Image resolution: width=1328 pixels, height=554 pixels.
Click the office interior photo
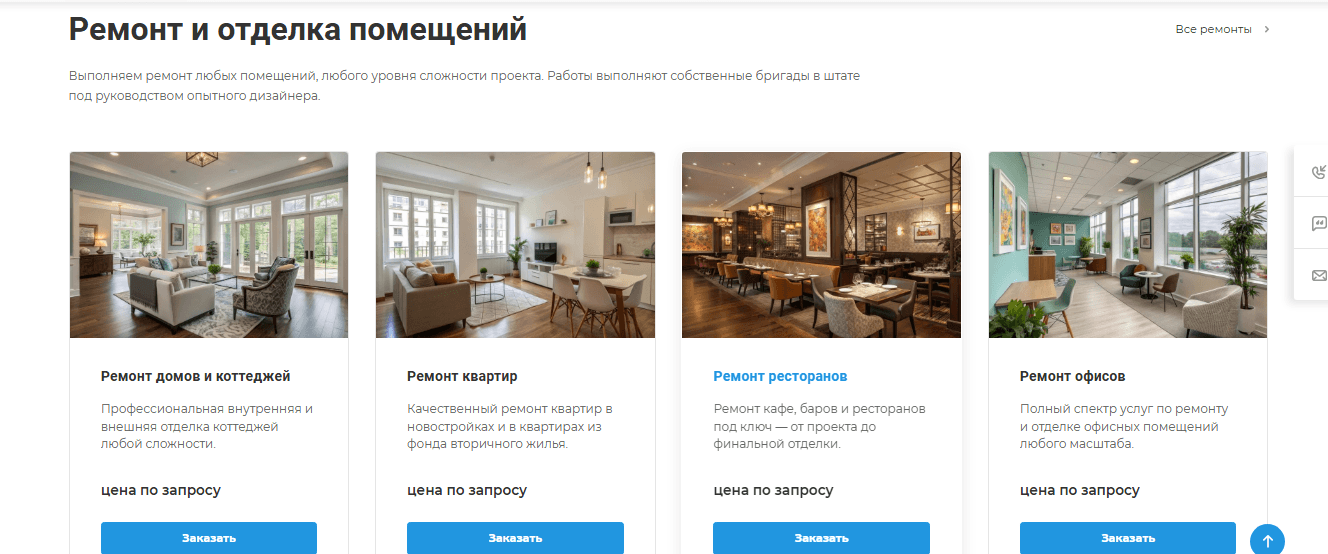(1128, 245)
